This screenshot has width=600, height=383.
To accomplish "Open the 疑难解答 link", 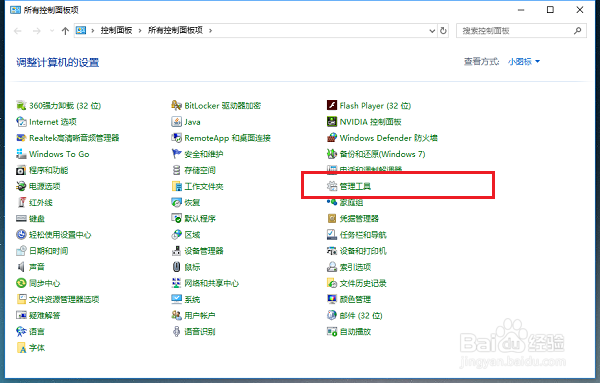I will (45, 315).
